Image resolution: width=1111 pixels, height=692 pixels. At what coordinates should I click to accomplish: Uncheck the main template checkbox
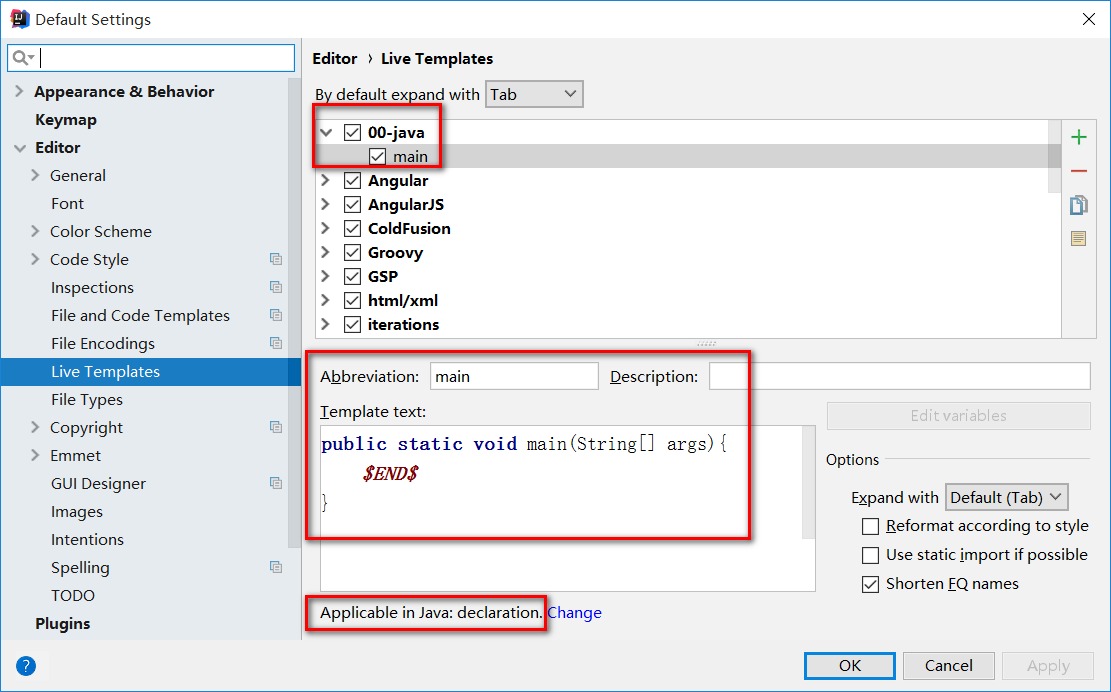378,157
